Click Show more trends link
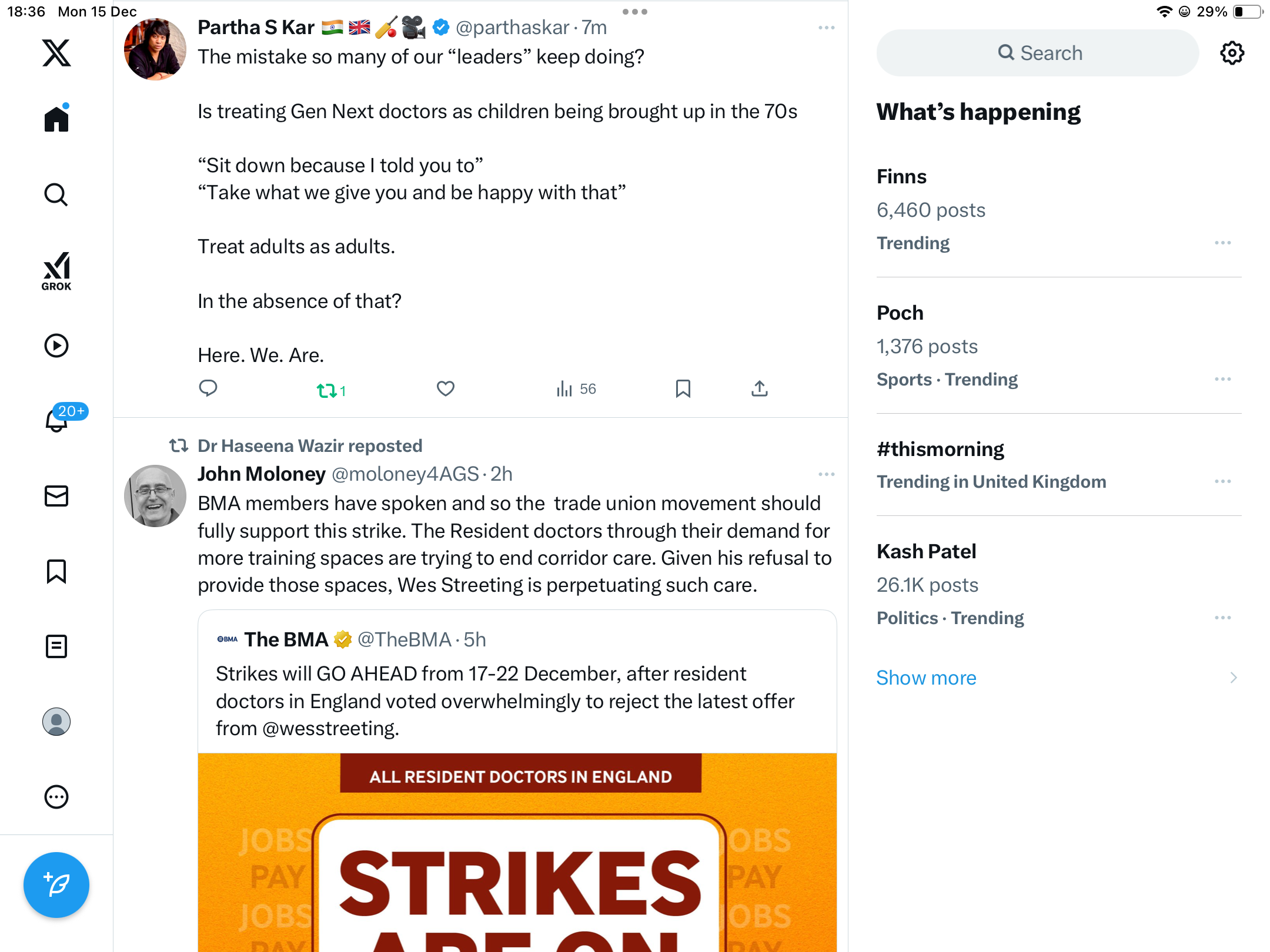The width and height of the screenshot is (1270, 952). point(926,678)
